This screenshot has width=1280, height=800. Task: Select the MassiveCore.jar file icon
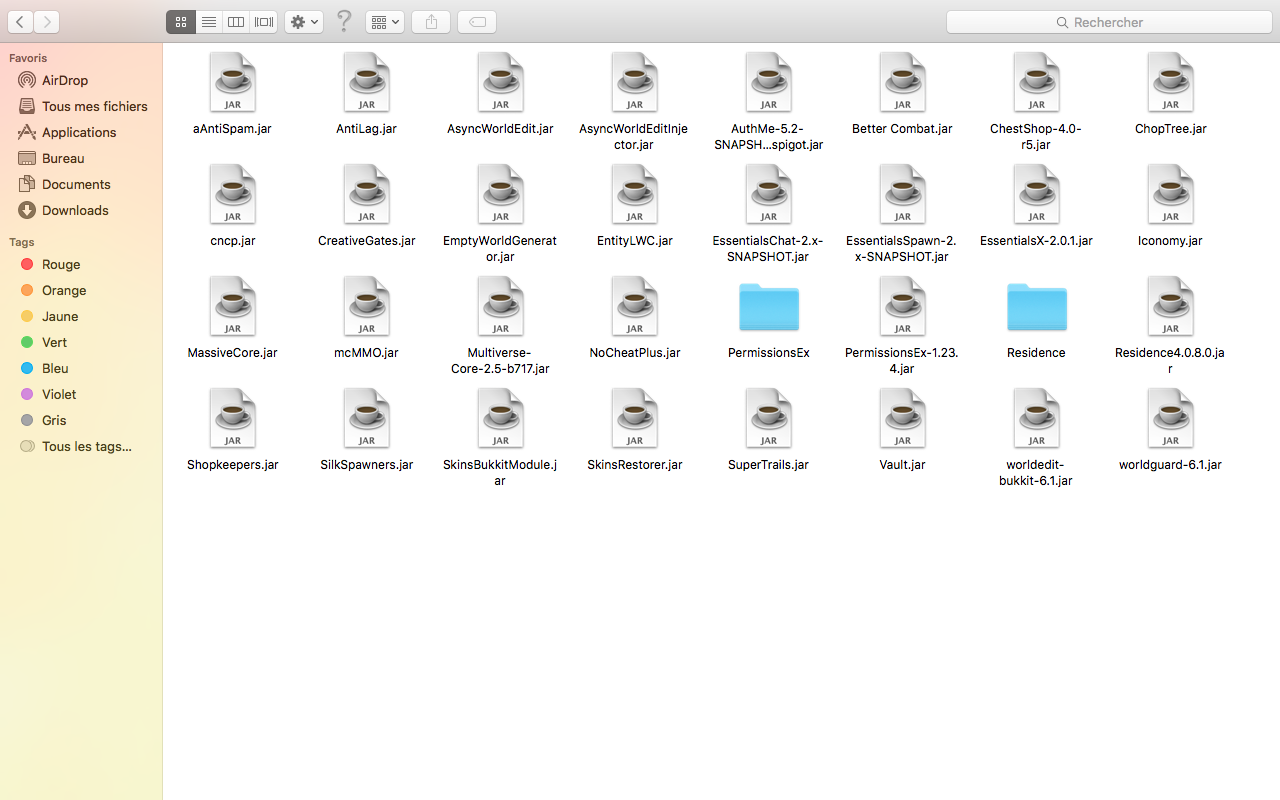click(x=233, y=306)
